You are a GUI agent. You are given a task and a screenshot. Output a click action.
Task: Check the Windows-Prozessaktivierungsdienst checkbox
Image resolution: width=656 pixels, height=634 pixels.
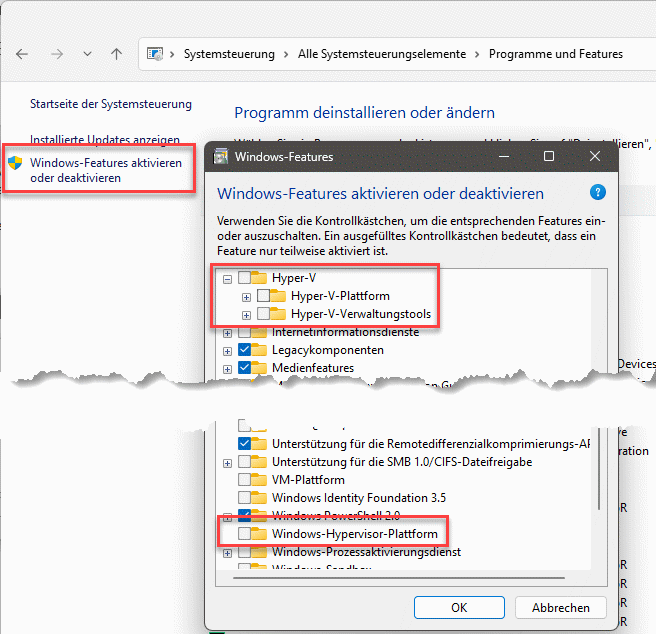(244, 552)
